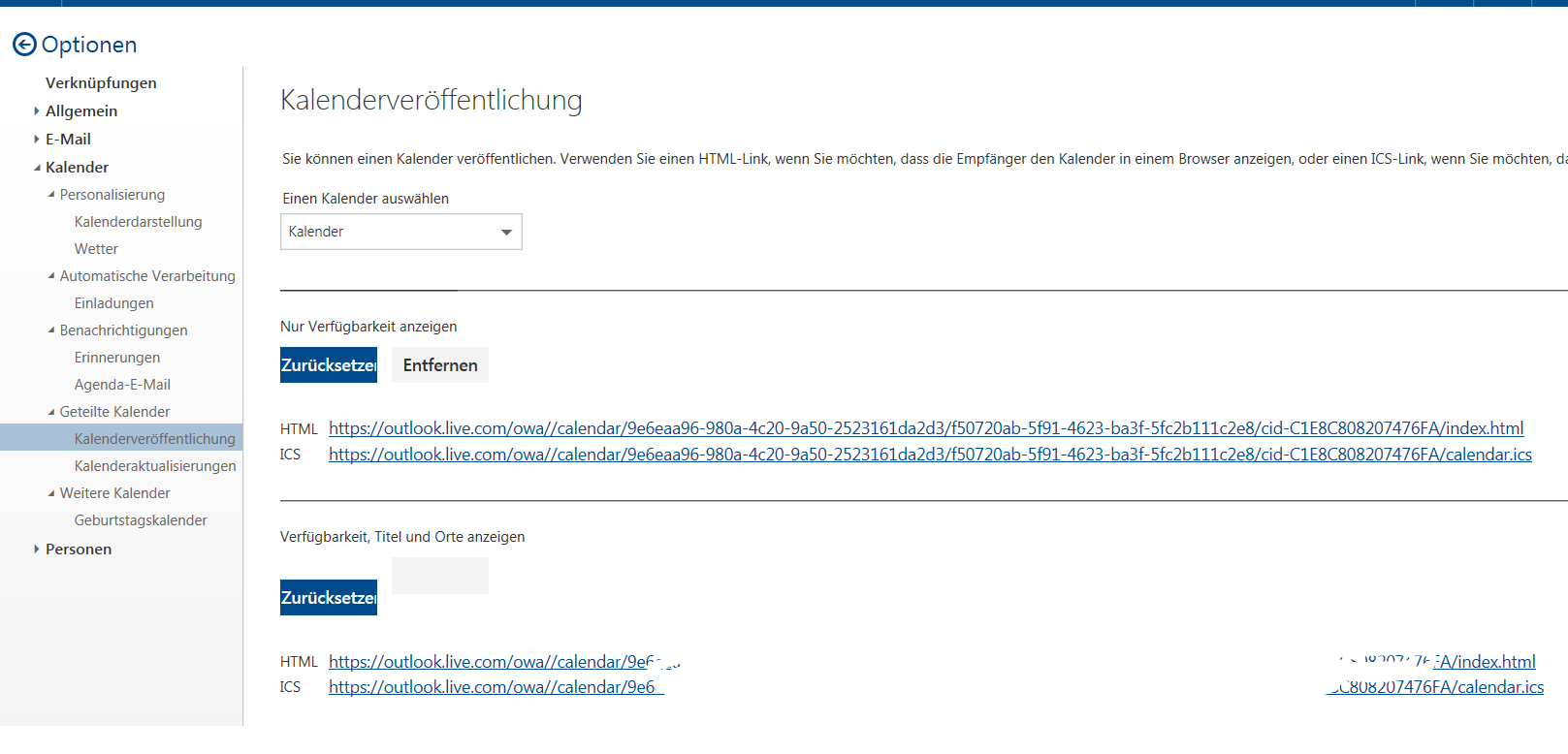Open the availability-only HTML index.html link
The height and width of the screenshot is (754, 1568).
[x=925, y=428]
